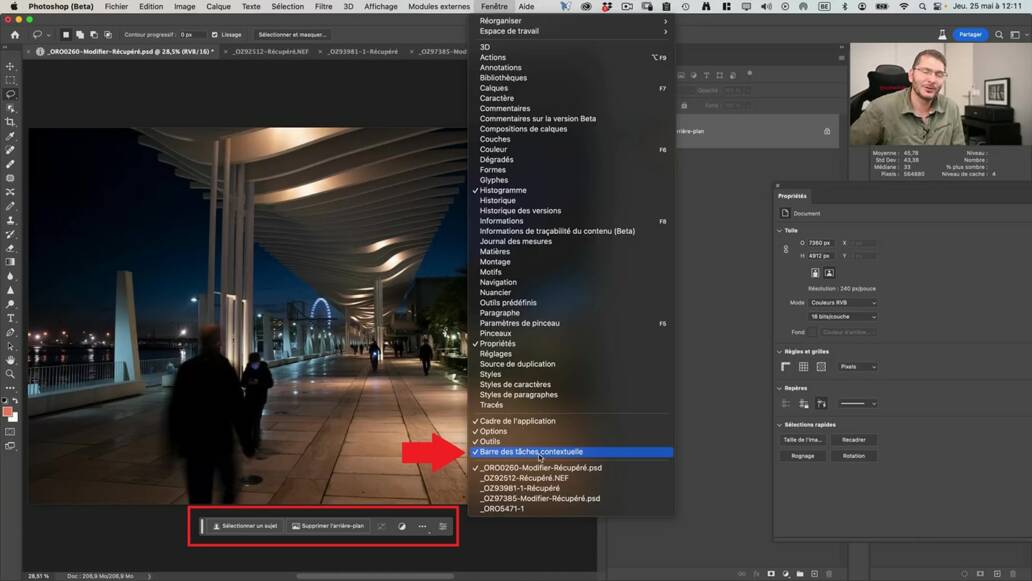Click the Home icon in options bar
This screenshot has height=581, width=1032.
point(14,35)
